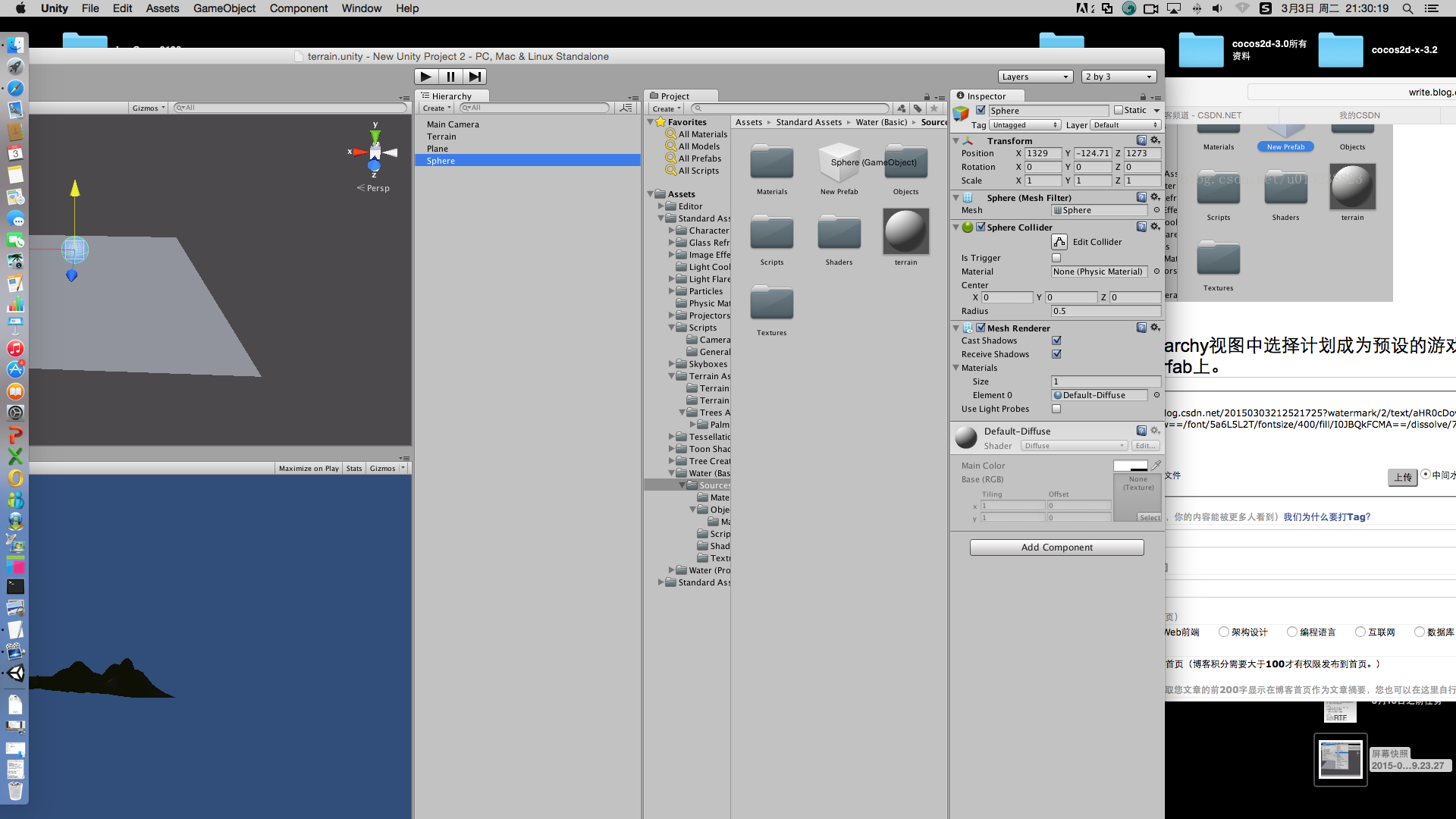Select the Sphere in the Hierarchy
Viewport: 1456px width, 819px height.
[440, 160]
